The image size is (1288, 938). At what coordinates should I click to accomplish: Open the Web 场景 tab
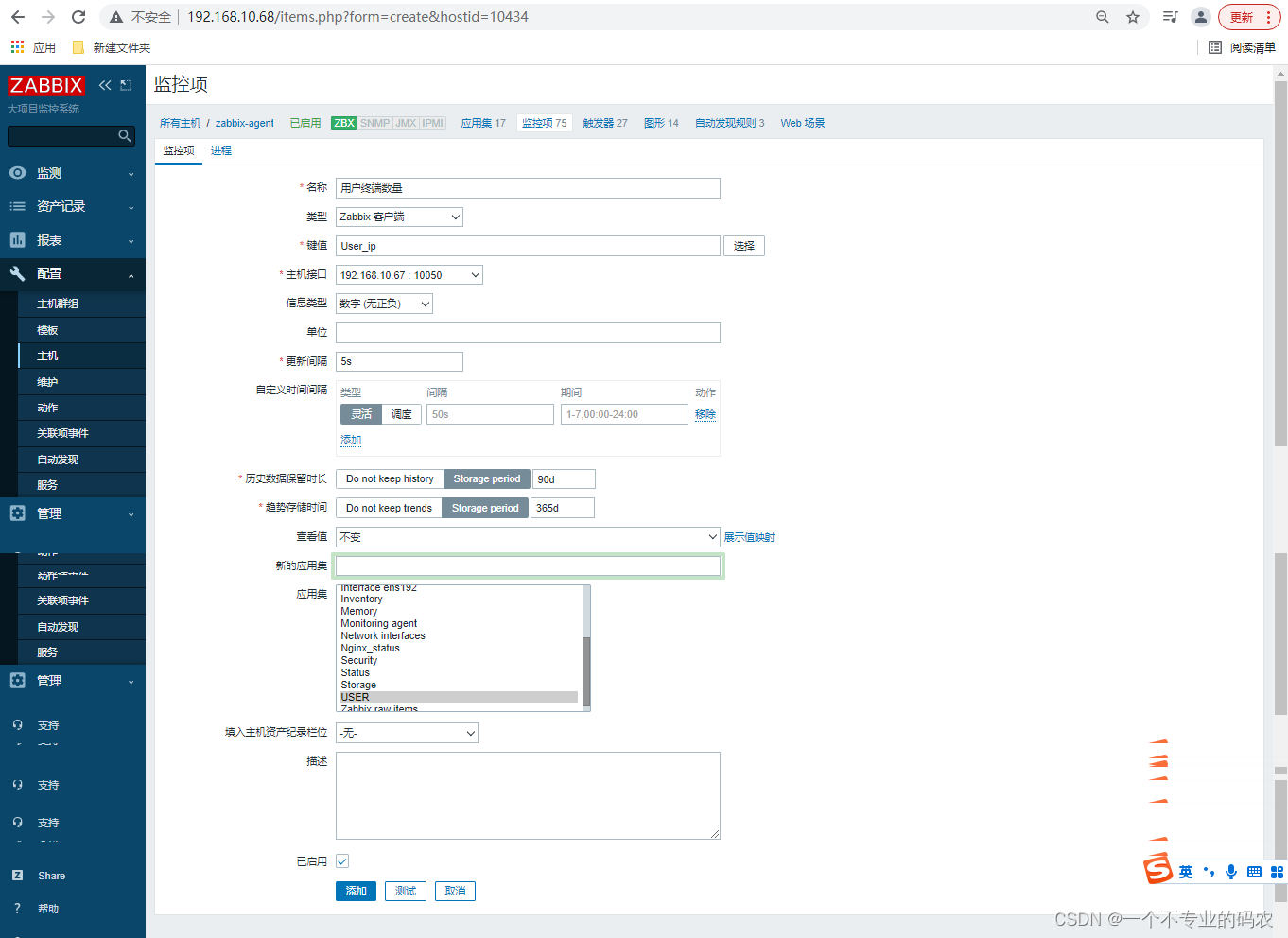803,123
